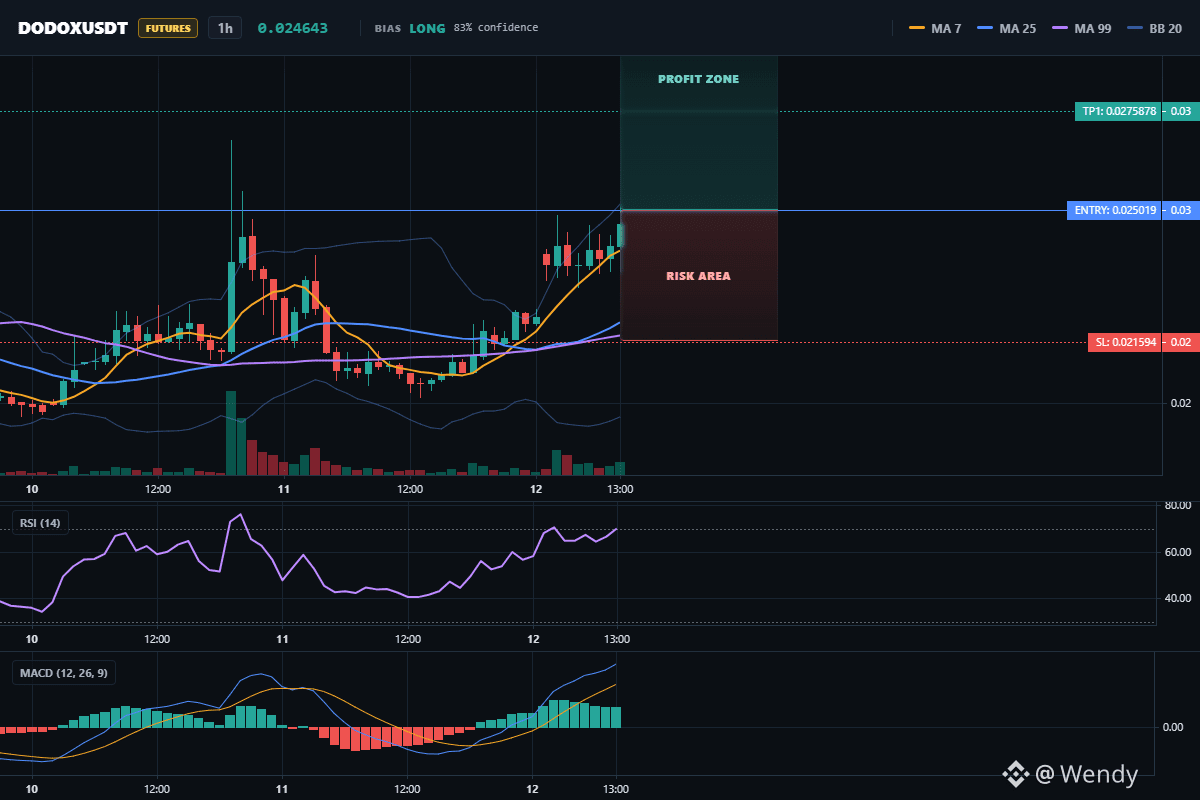Click the FUTURES badge
1200x800 pixels.
pyautogui.click(x=168, y=28)
